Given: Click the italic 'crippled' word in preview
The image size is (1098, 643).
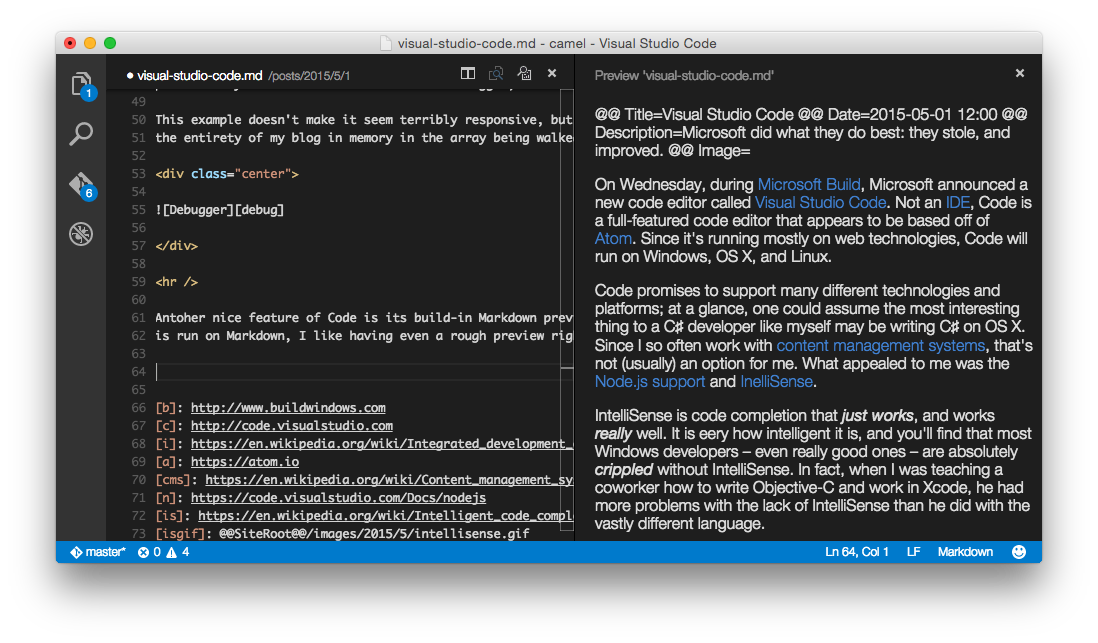Looking at the screenshot, I should click(x=623, y=470).
